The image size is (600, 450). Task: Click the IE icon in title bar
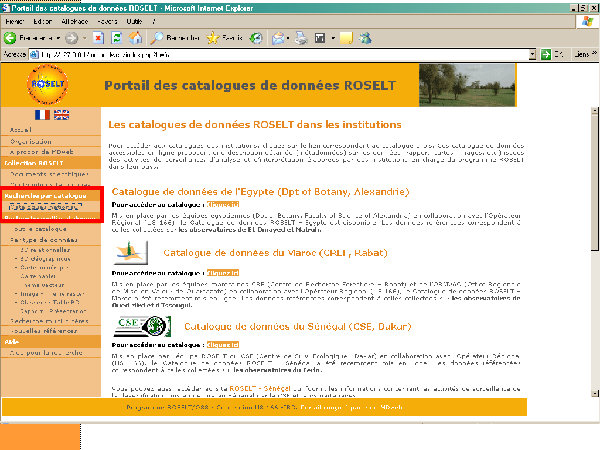5,8
